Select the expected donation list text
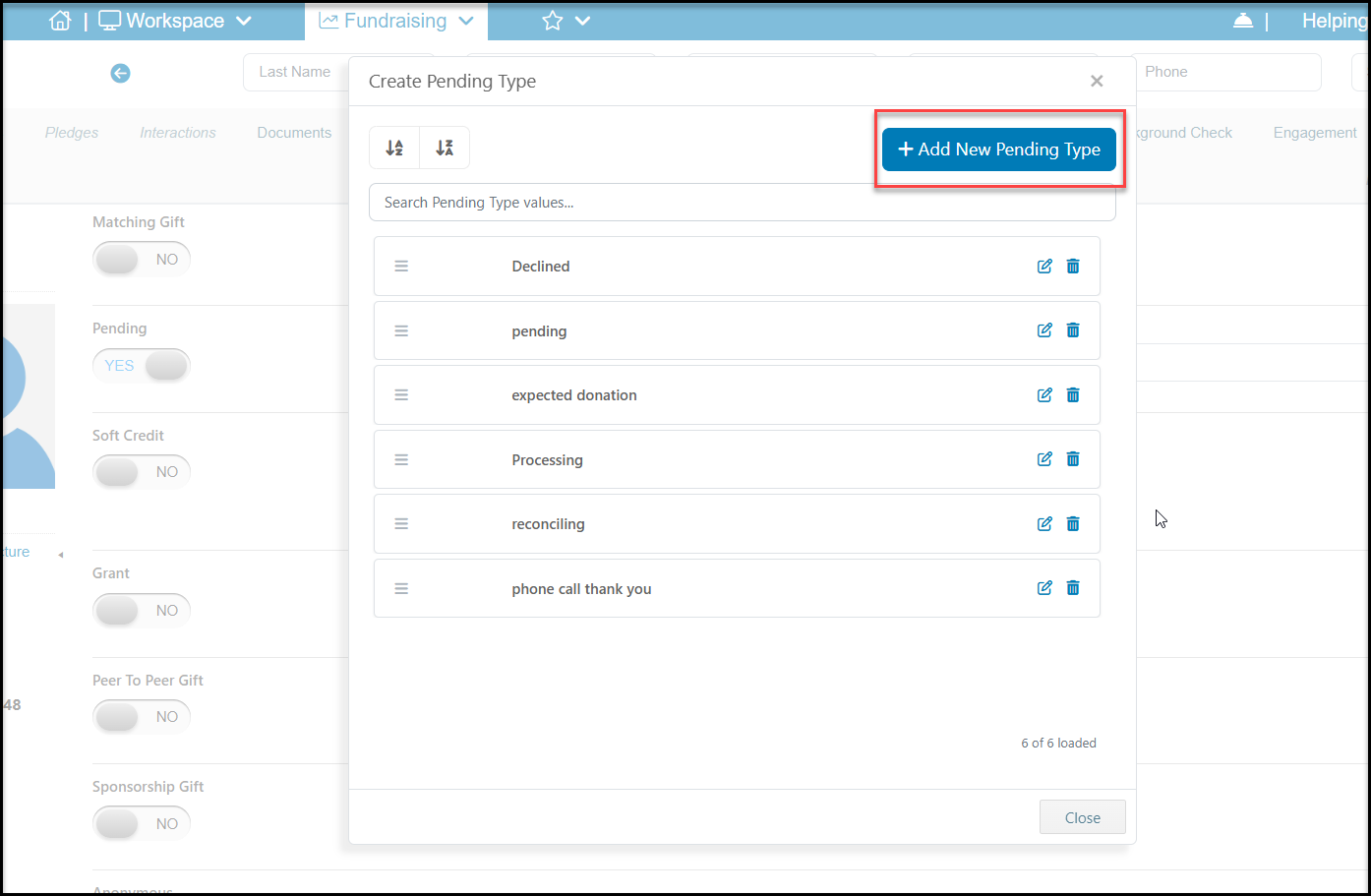The width and height of the screenshot is (1371, 896). [x=574, y=395]
